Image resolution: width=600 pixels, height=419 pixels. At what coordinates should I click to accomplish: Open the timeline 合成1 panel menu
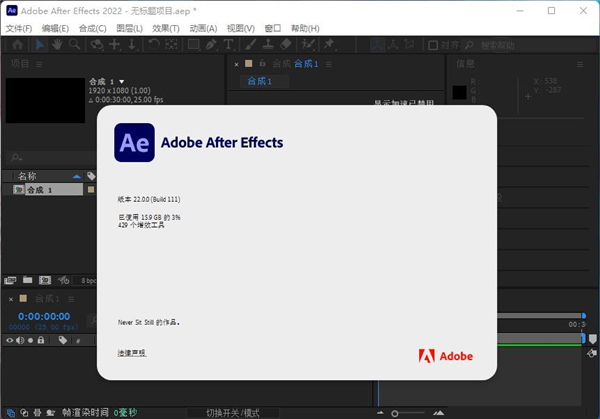(71, 299)
